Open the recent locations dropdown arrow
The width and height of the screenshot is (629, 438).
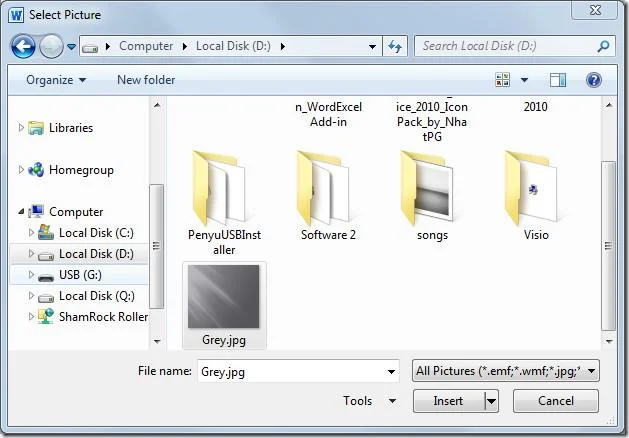[x=71, y=47]
